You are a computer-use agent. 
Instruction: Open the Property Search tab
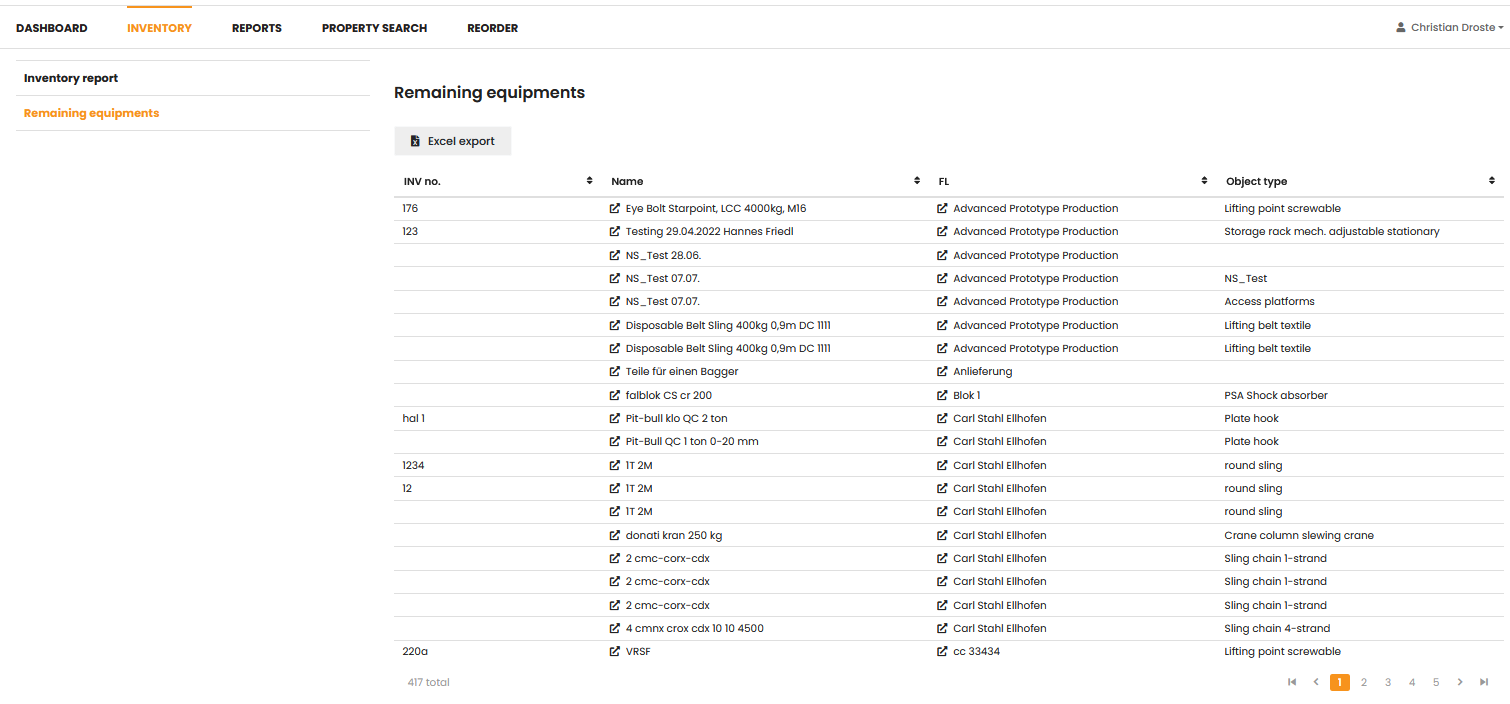374,28
